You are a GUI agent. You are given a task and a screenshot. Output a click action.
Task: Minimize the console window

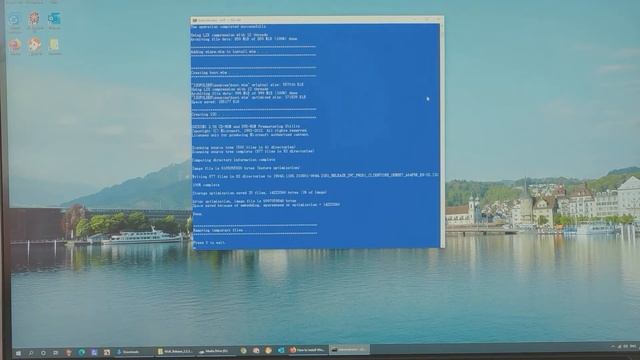(x=416, y=19)
